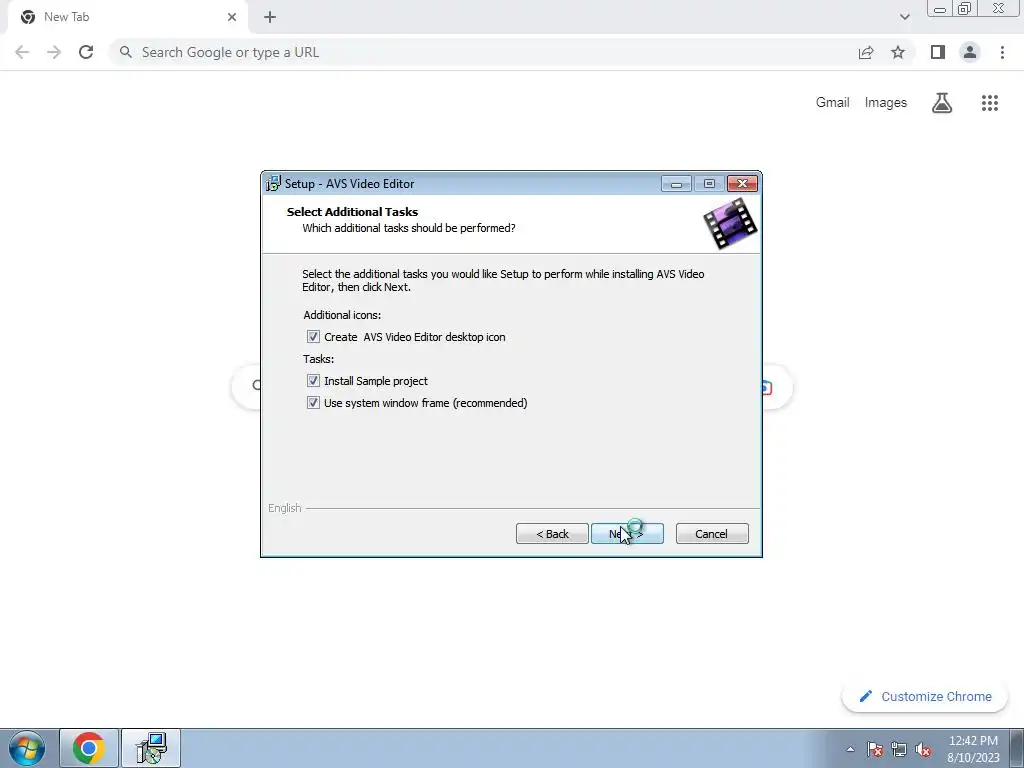1024x768 pixels.
Task: Click the share page icon in address bar
Action: [x=866, y=52]
